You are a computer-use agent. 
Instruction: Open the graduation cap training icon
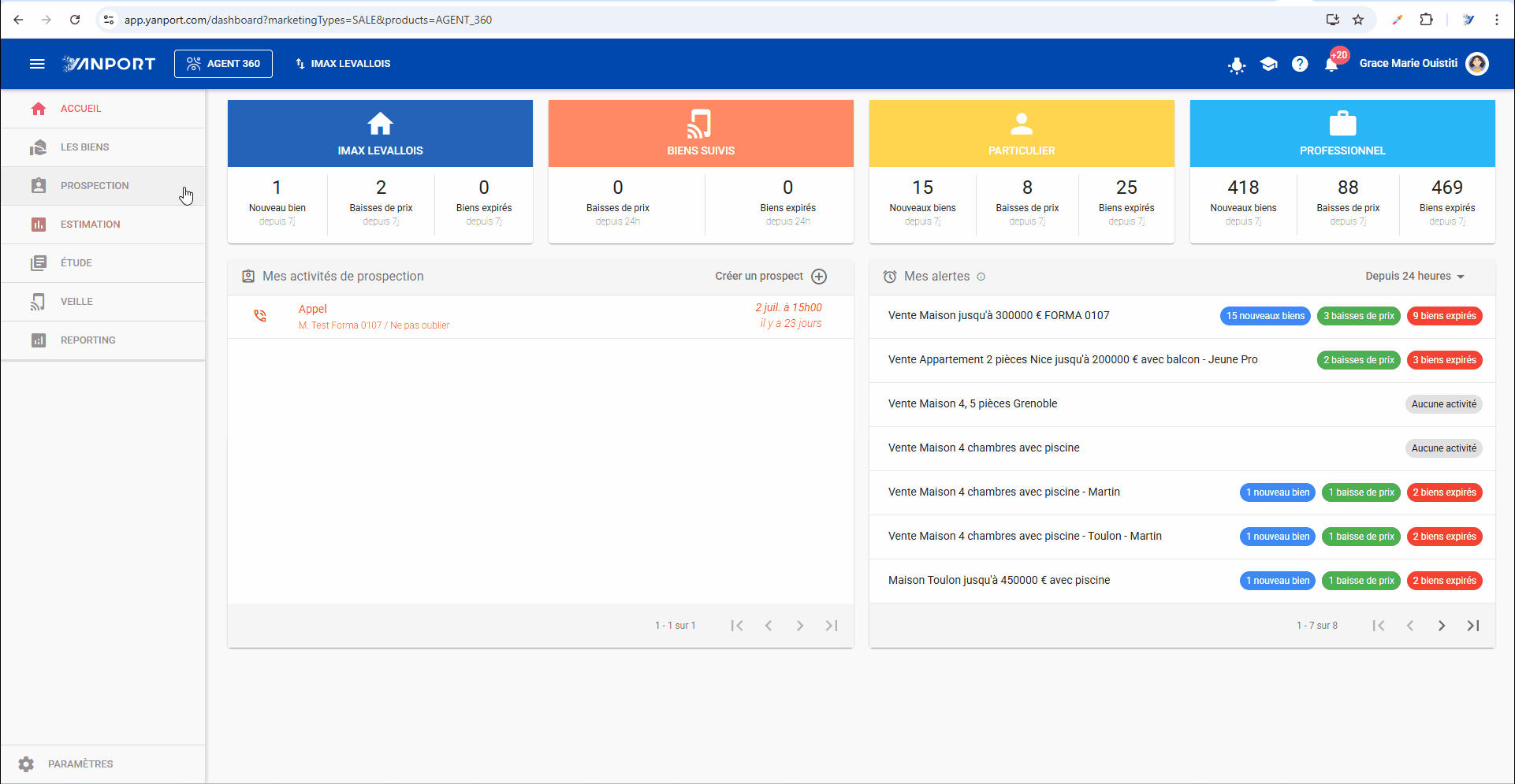pyautogui.click(x=1268, y=64)
